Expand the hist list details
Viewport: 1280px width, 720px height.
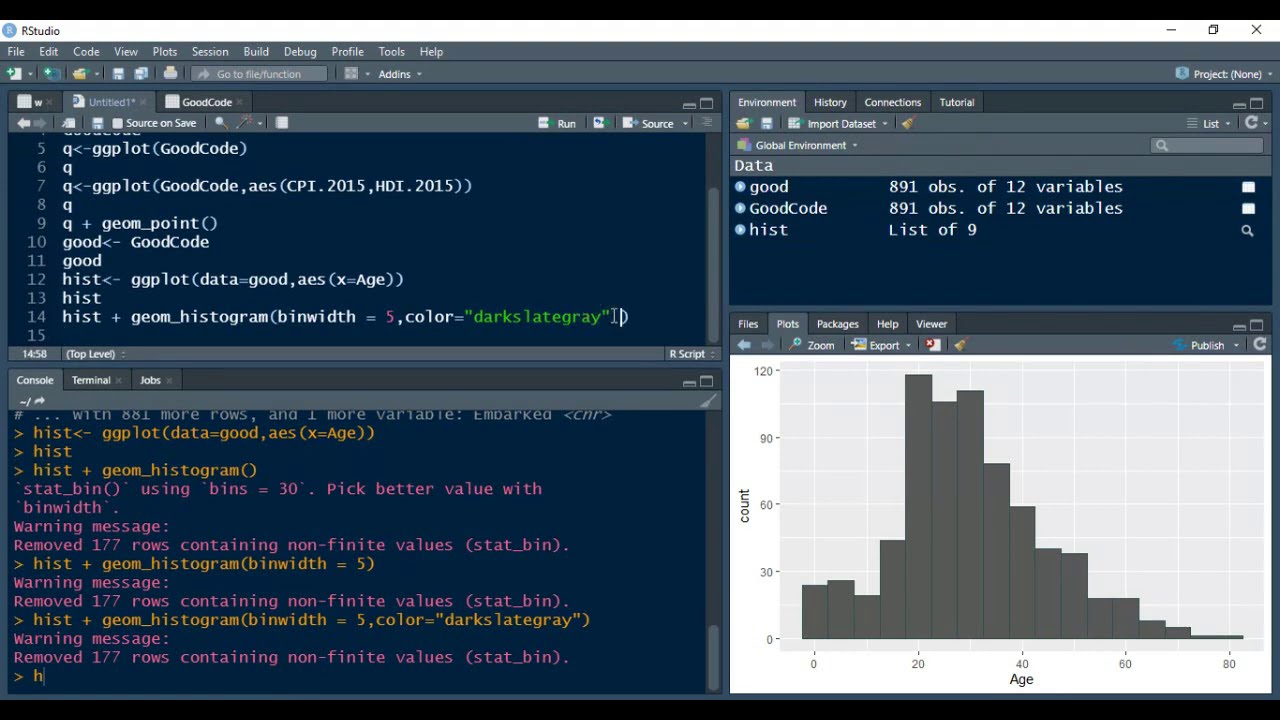tap(740, 230)
